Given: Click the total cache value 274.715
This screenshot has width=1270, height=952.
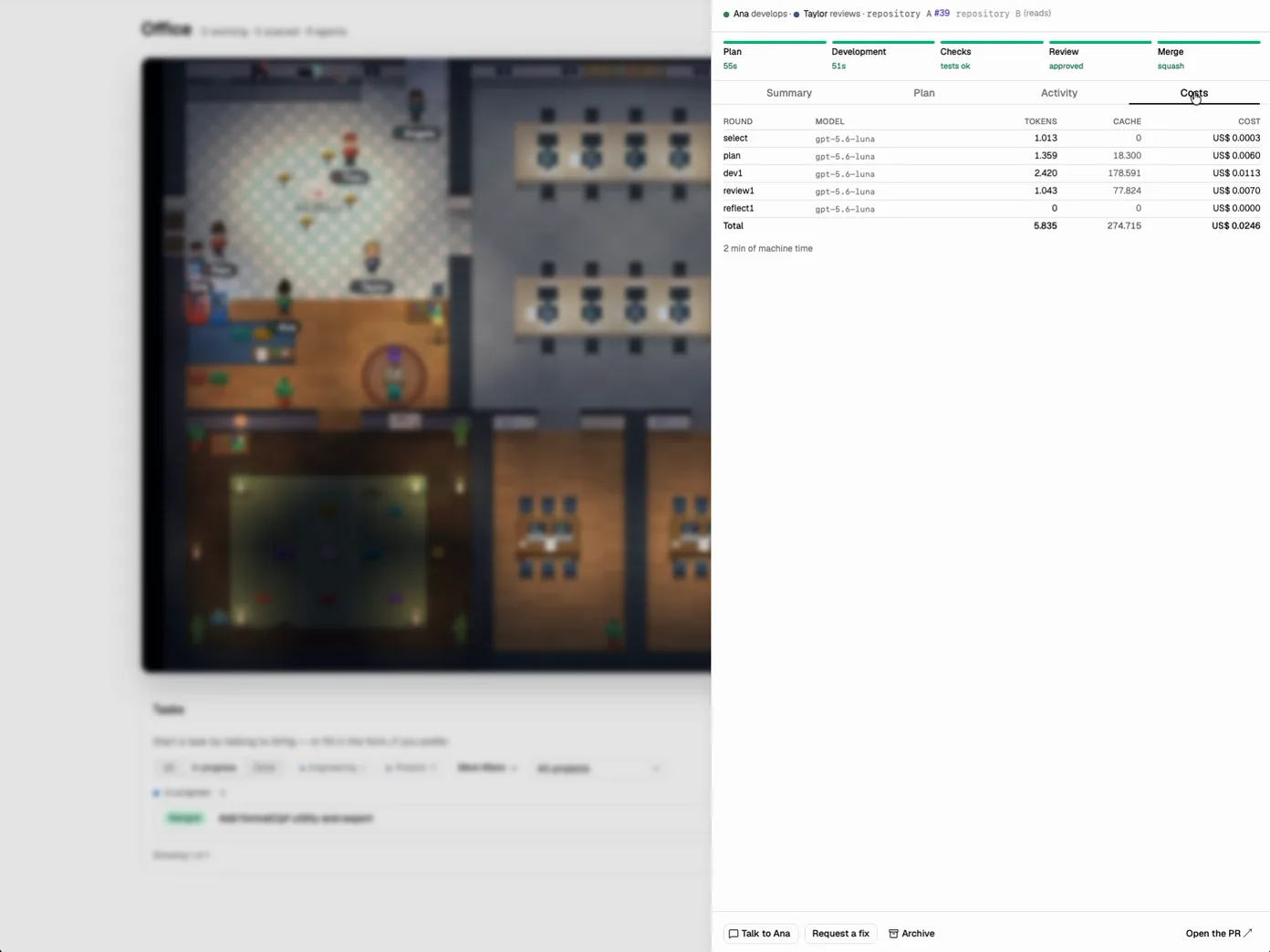Looking at the screenshot, I should coord(1124,226).
